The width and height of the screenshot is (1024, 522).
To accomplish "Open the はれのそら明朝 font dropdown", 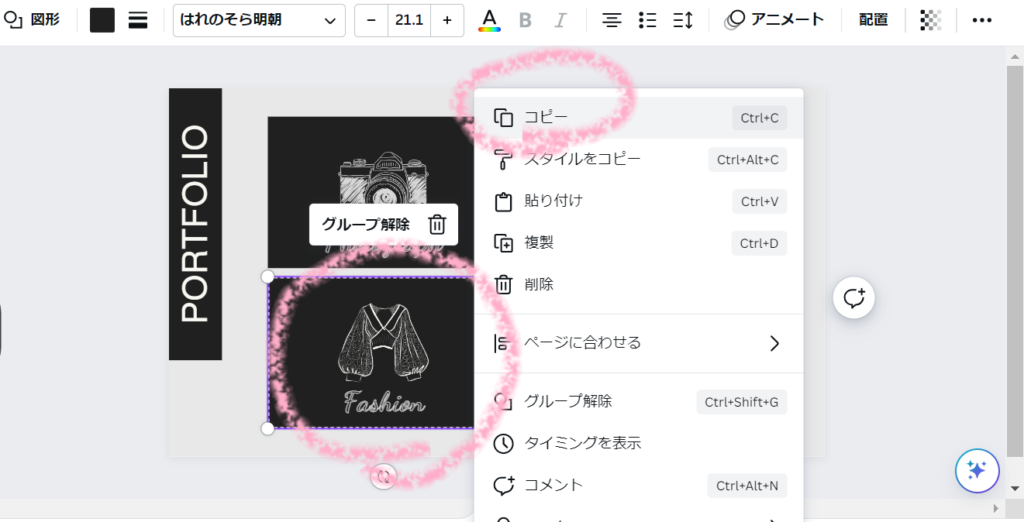I will tap(259, 20).
